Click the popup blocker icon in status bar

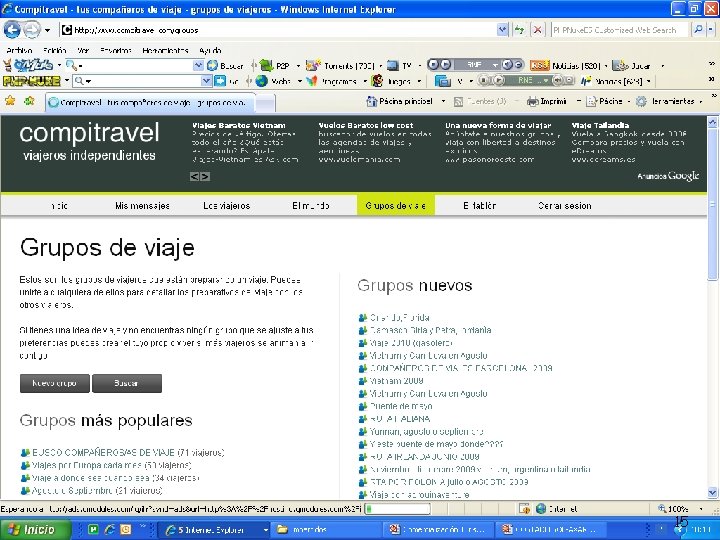click(524, 508)
